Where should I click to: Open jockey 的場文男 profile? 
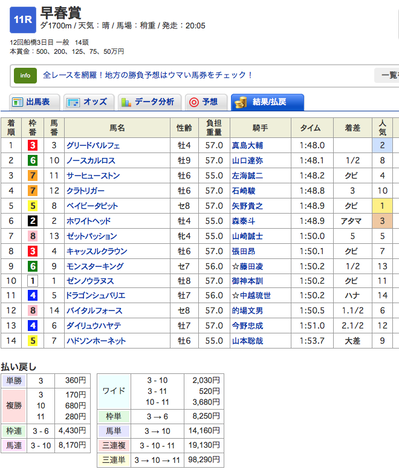coord(247,311)
